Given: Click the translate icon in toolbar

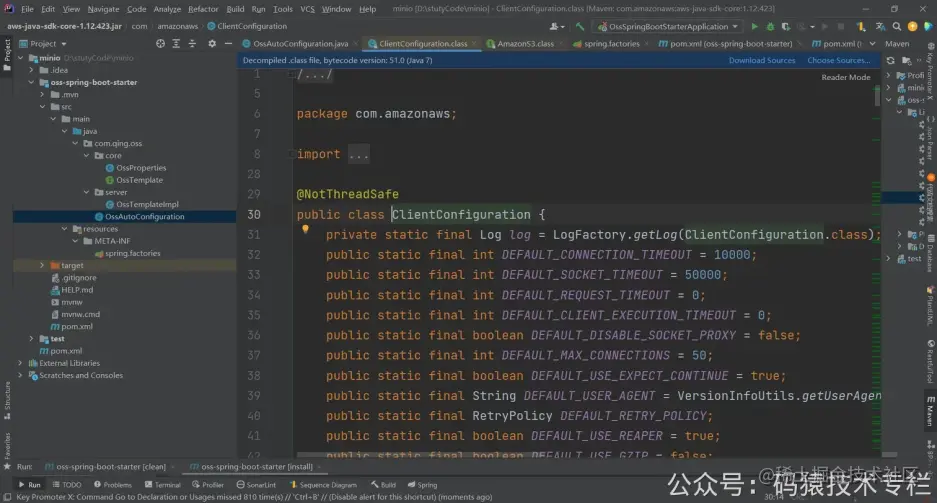Looking at the screenshot, I should [880, 26].
